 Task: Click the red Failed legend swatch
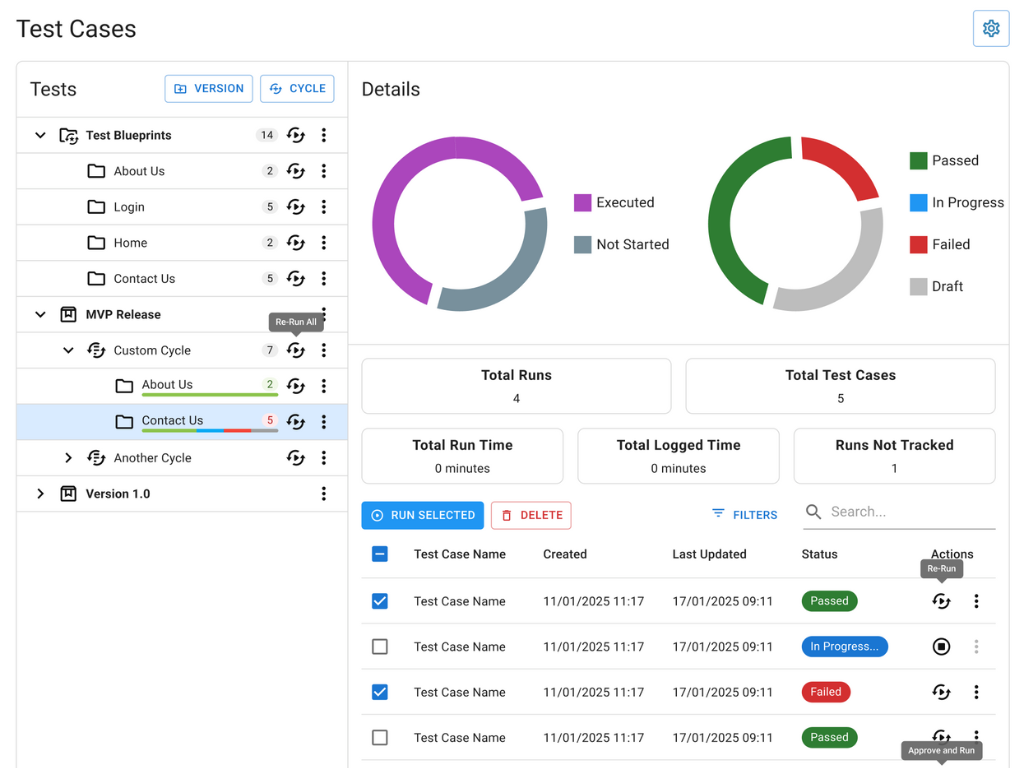click(919, 245)
